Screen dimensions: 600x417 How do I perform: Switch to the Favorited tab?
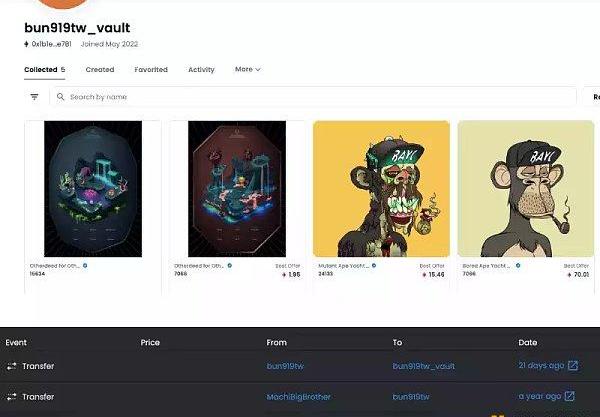(x=151, y=70)
